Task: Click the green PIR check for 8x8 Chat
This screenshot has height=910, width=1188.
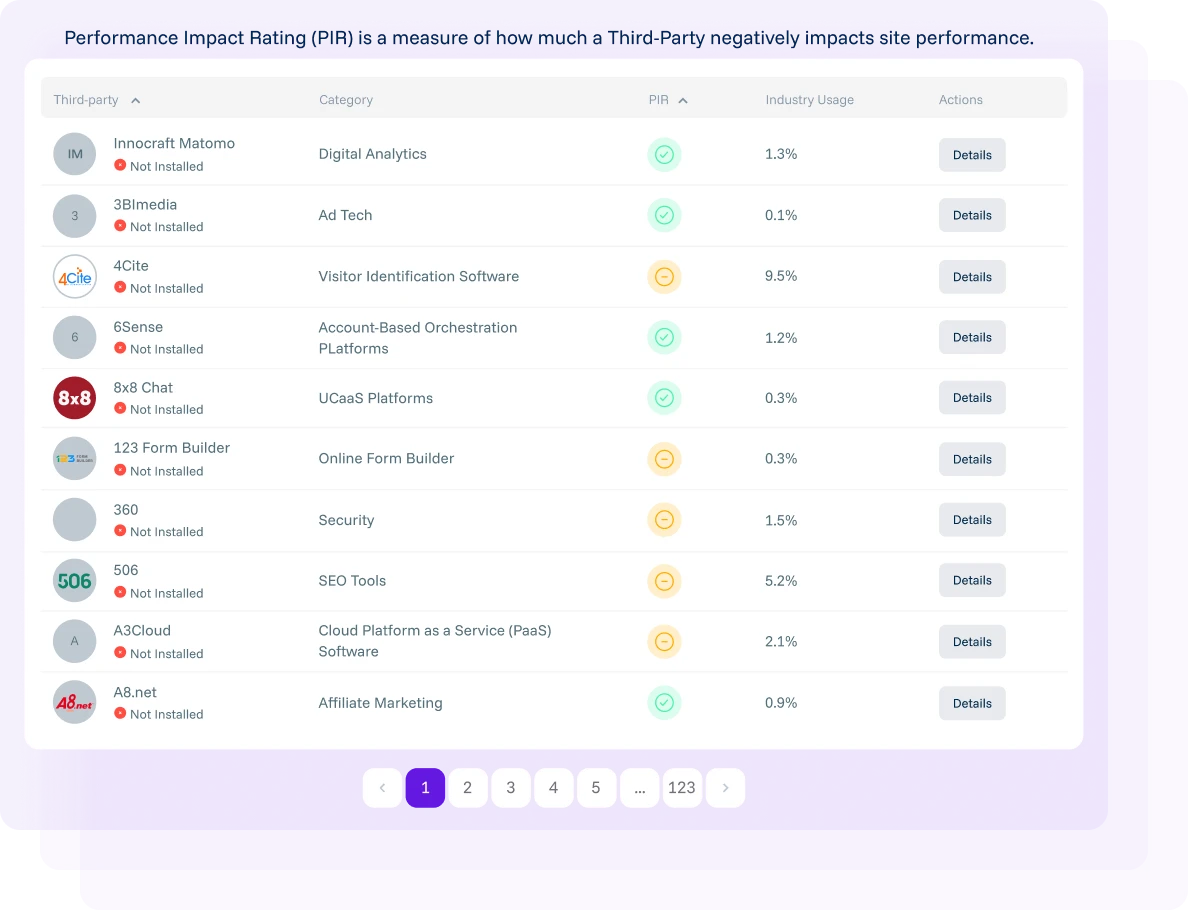Action: (x=664, y=398)
